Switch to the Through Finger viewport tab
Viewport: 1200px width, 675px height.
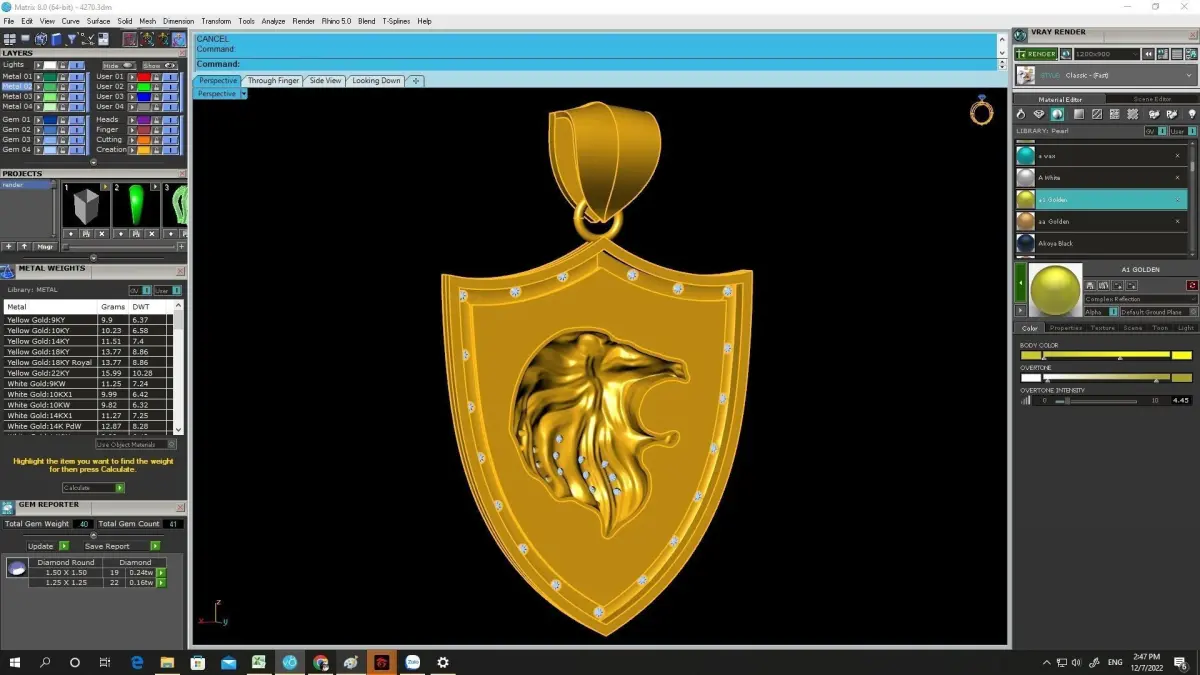pyautogui.click(x=273, y=81)
